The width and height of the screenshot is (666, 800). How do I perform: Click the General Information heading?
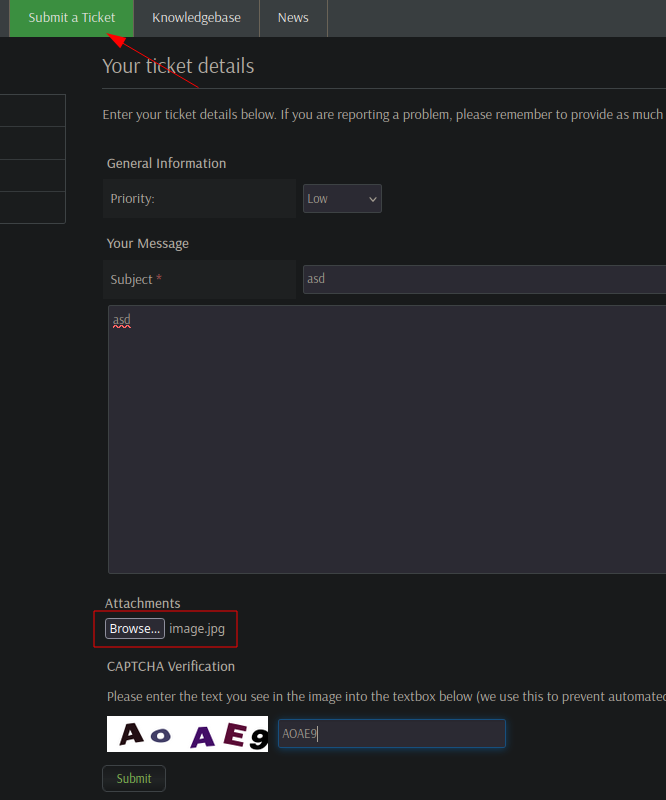166,163
